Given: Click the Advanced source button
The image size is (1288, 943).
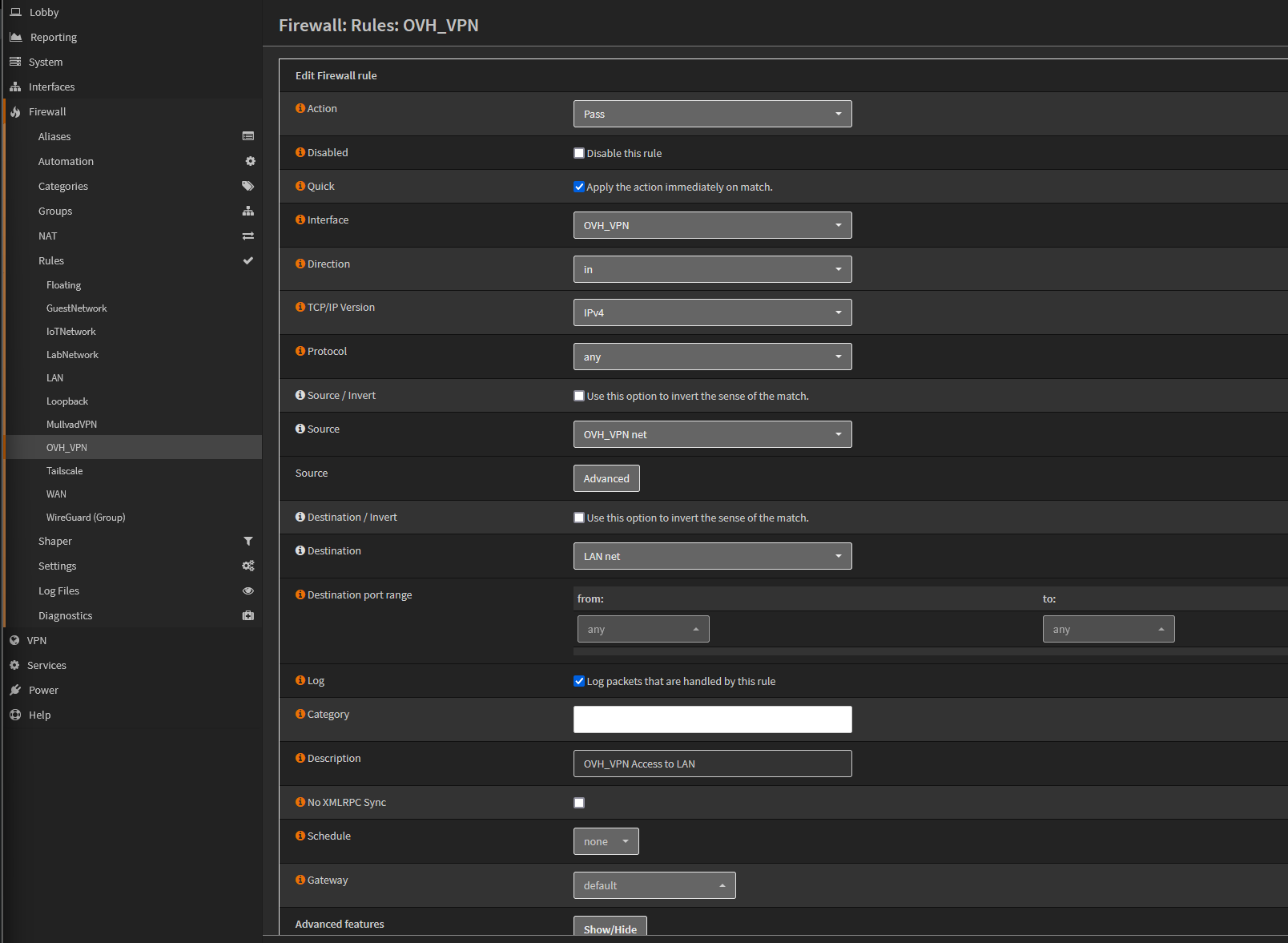Looking at the screenshot, I should [x=606, y=478].
